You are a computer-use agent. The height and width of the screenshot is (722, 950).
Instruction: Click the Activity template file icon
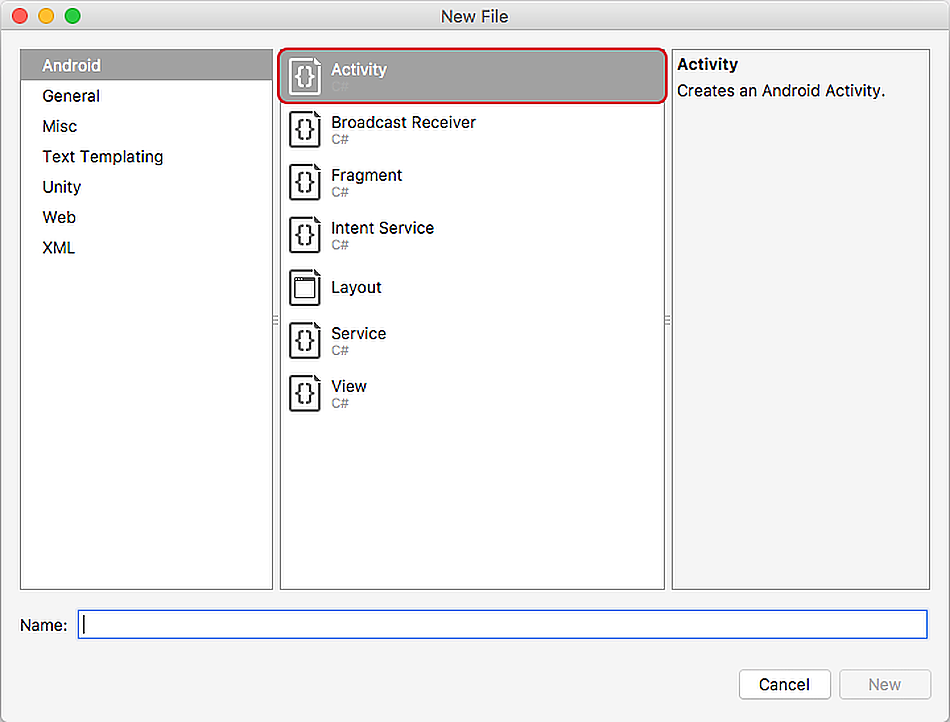click(305, 77)
